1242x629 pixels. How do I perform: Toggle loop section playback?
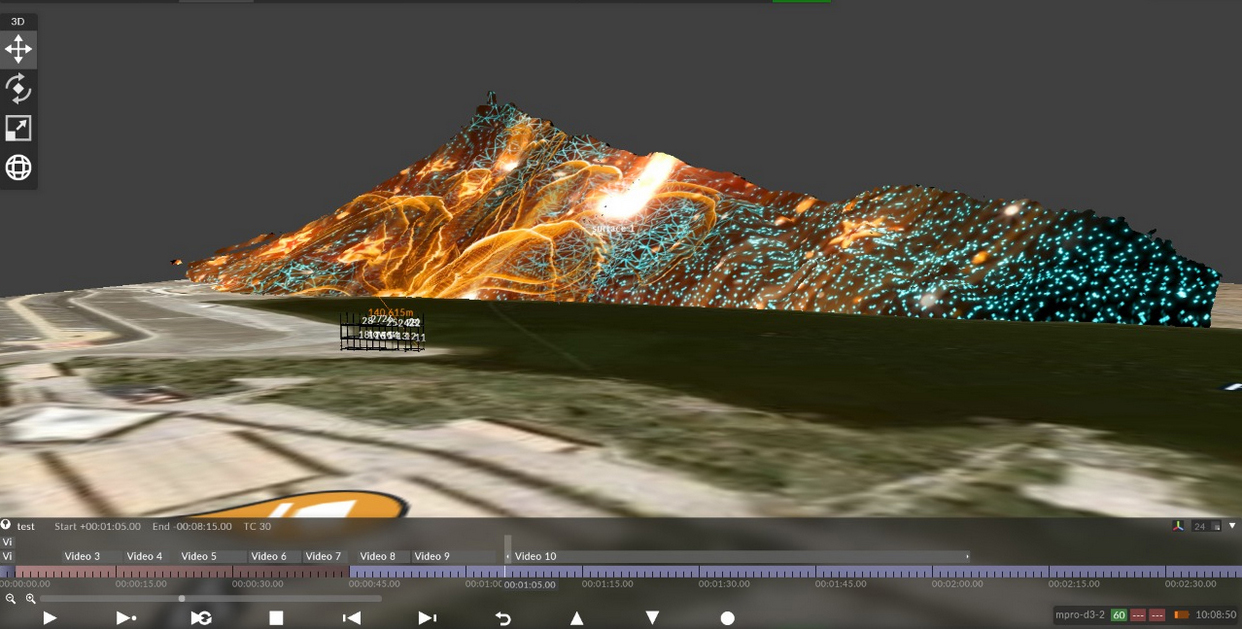[201, 618]
